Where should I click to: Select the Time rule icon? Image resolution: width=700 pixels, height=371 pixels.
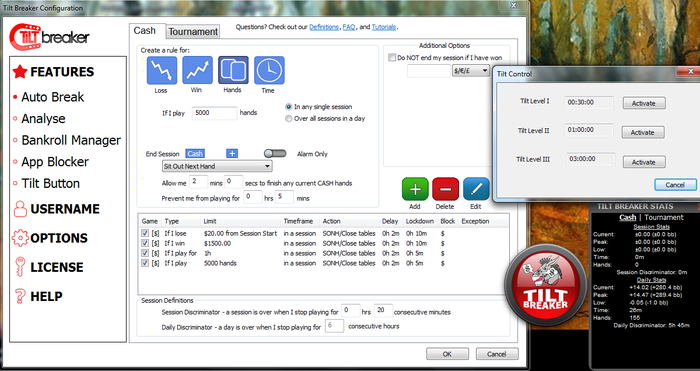point(269,70)
